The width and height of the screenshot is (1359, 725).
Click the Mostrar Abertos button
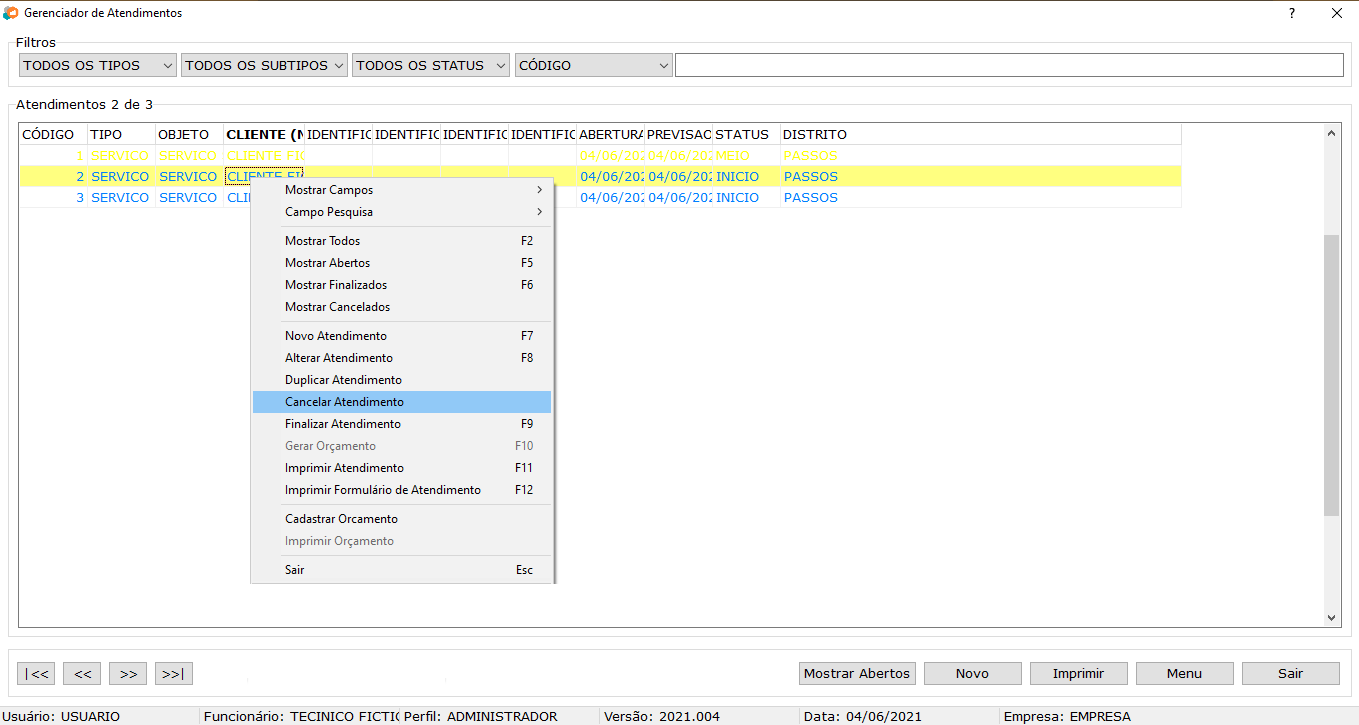tap(857, 674)
